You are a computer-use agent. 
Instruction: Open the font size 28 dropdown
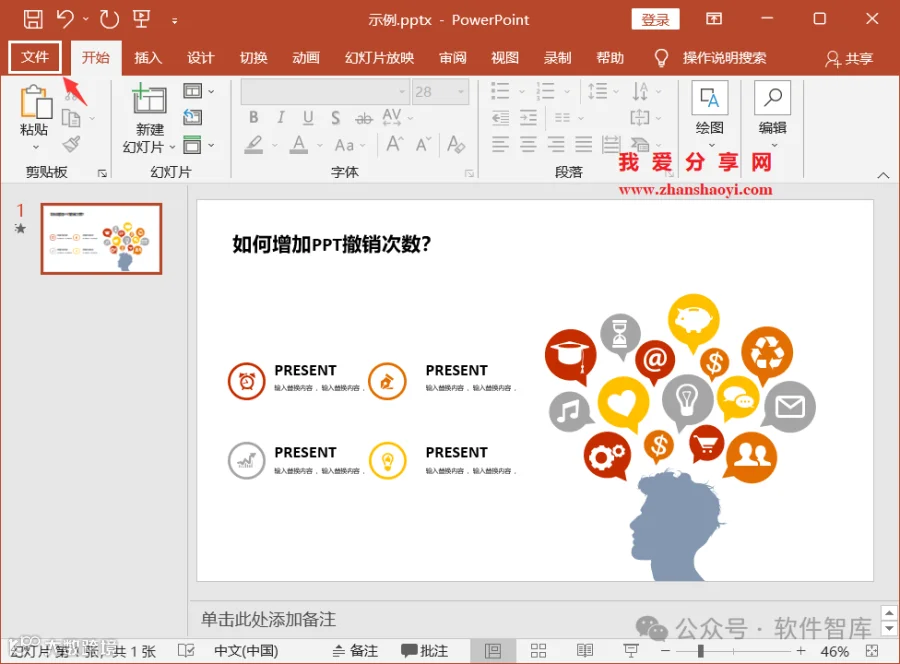point(460,92)
